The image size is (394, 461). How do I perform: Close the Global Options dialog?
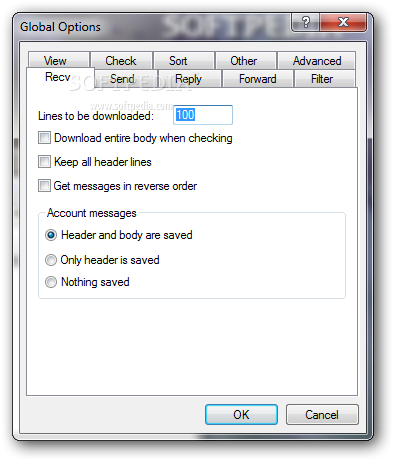(343, 22)
